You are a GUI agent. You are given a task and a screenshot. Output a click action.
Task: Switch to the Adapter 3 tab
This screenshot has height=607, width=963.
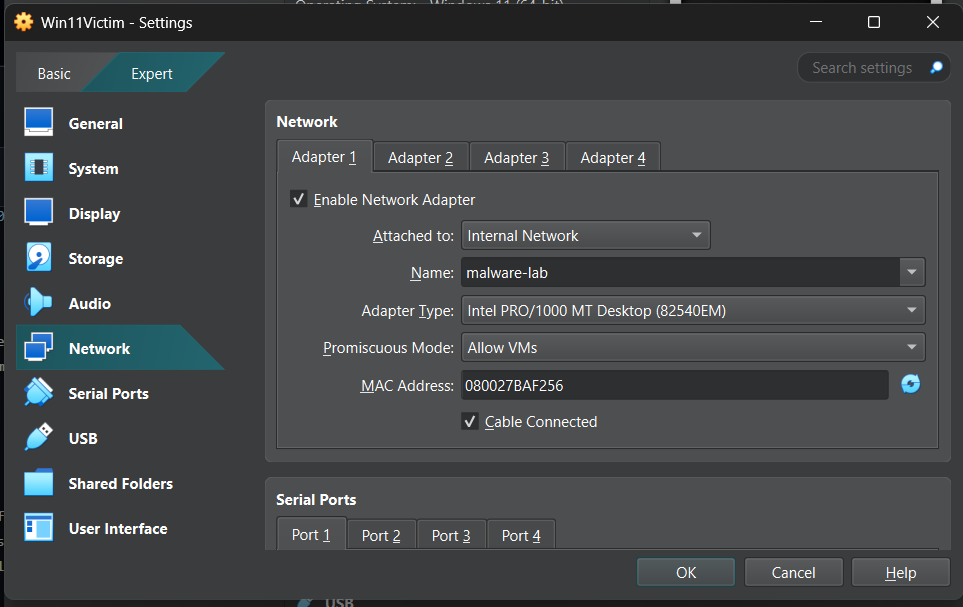click(516, 157)
